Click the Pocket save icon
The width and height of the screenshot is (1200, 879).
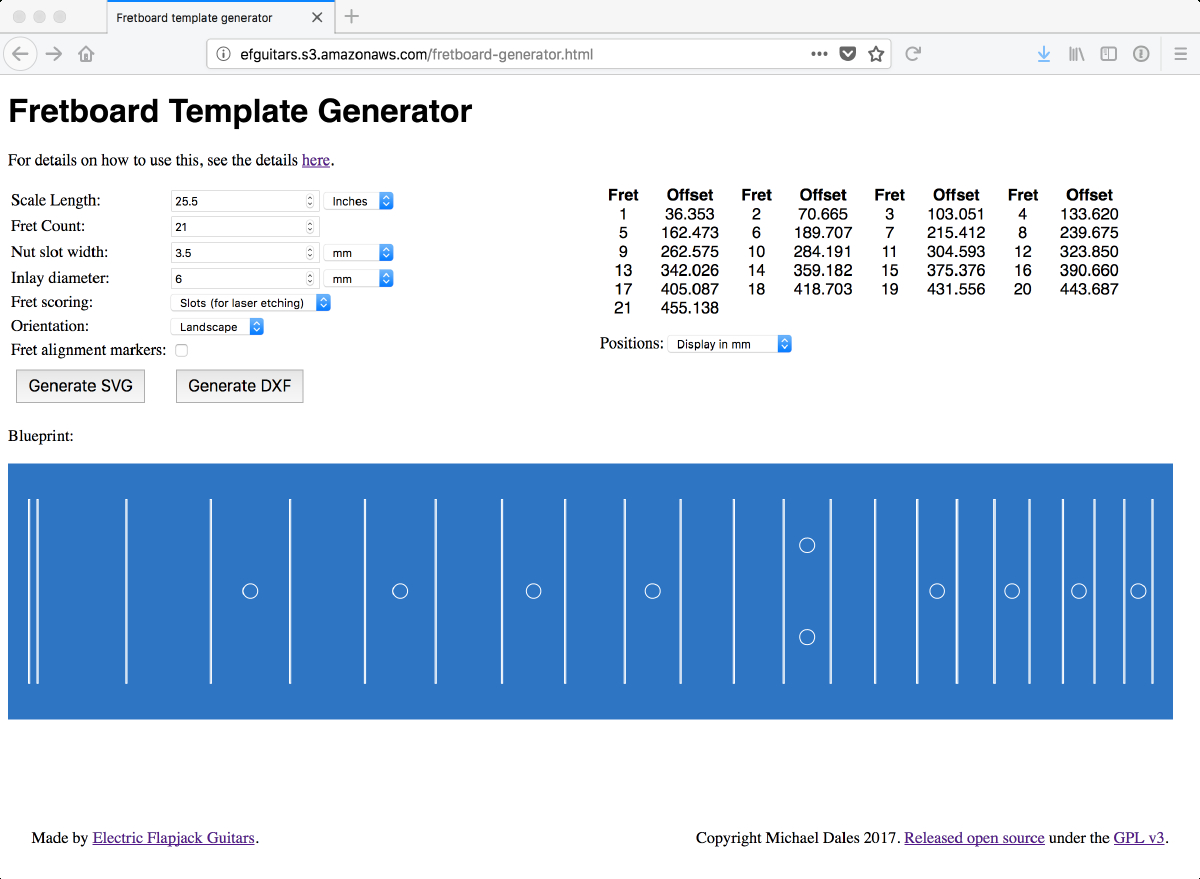point(847,54)
